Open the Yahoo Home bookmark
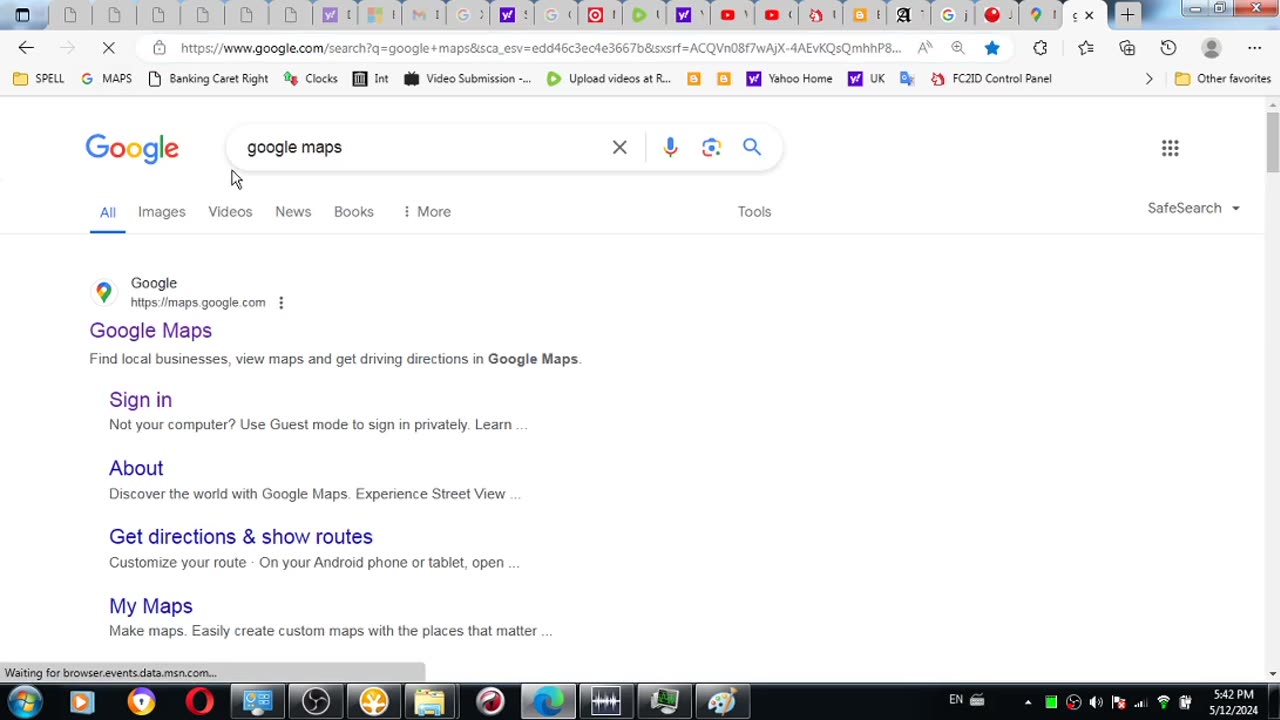Screen dimensions: 1280x720 click(789, 78)
